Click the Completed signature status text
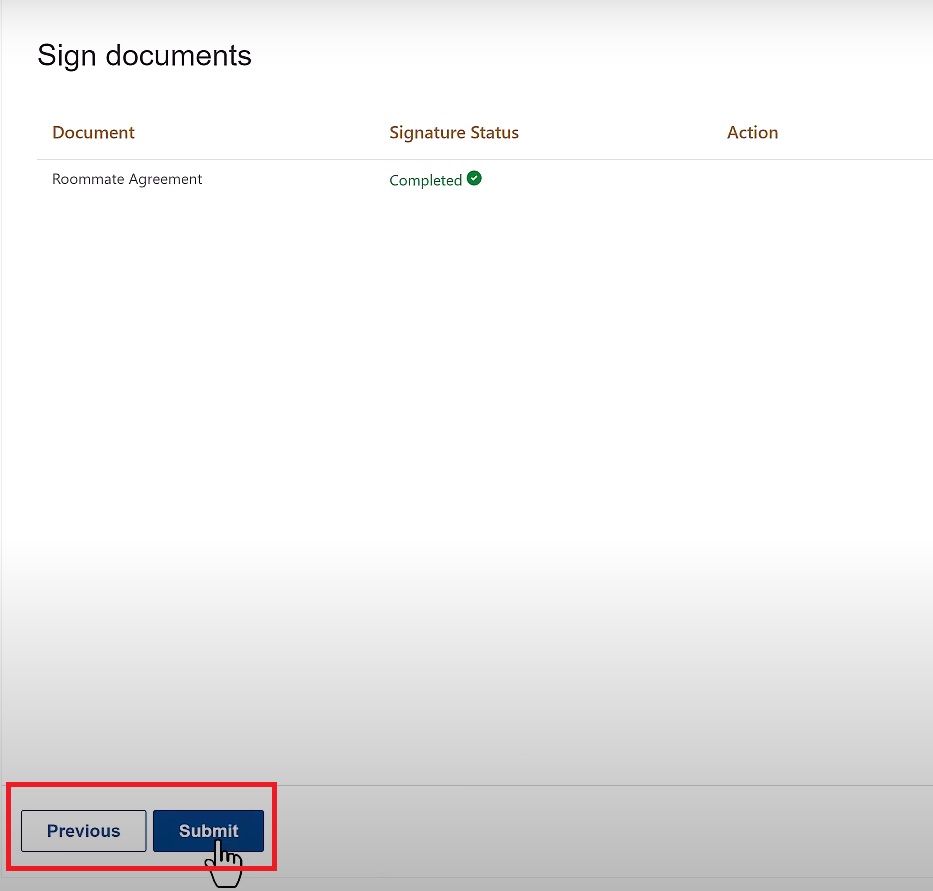The width and height of the screenshot is (933, 891). [425, 181]
